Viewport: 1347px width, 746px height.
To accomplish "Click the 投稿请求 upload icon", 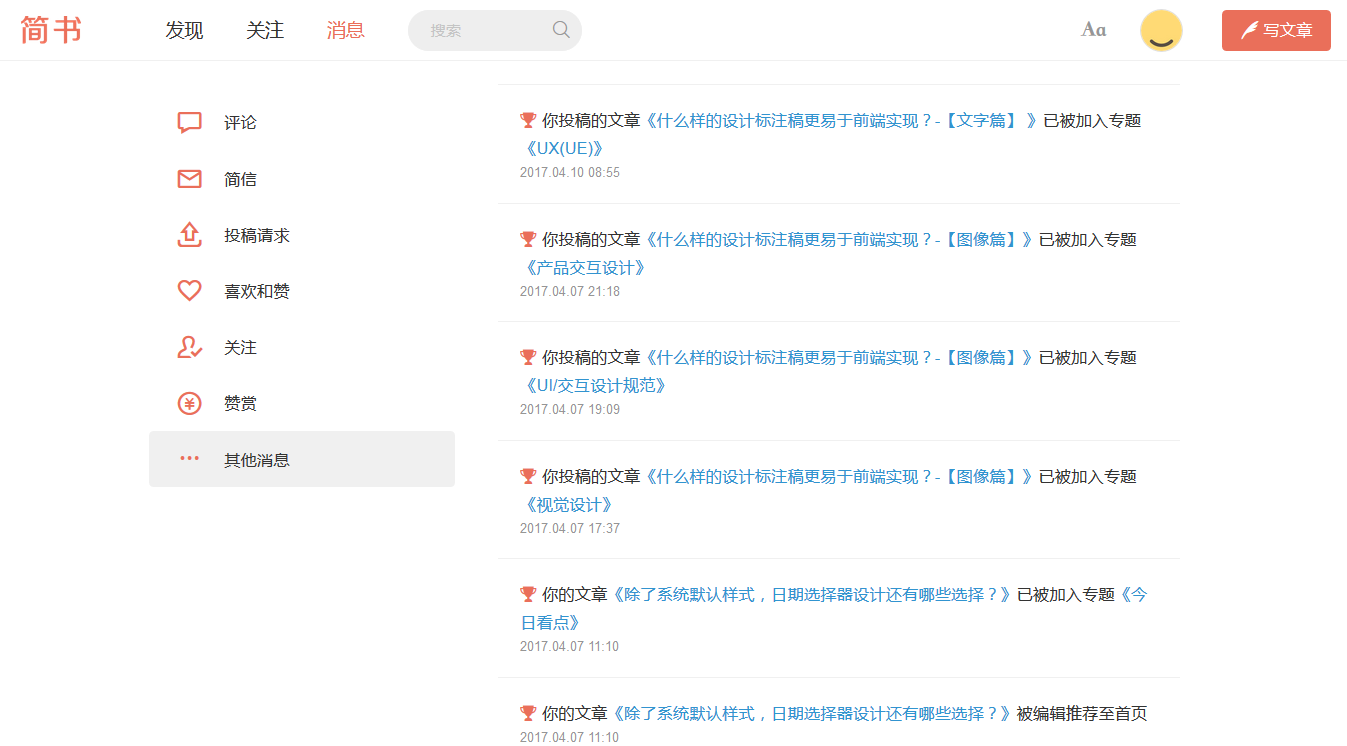I will (190, 235).
